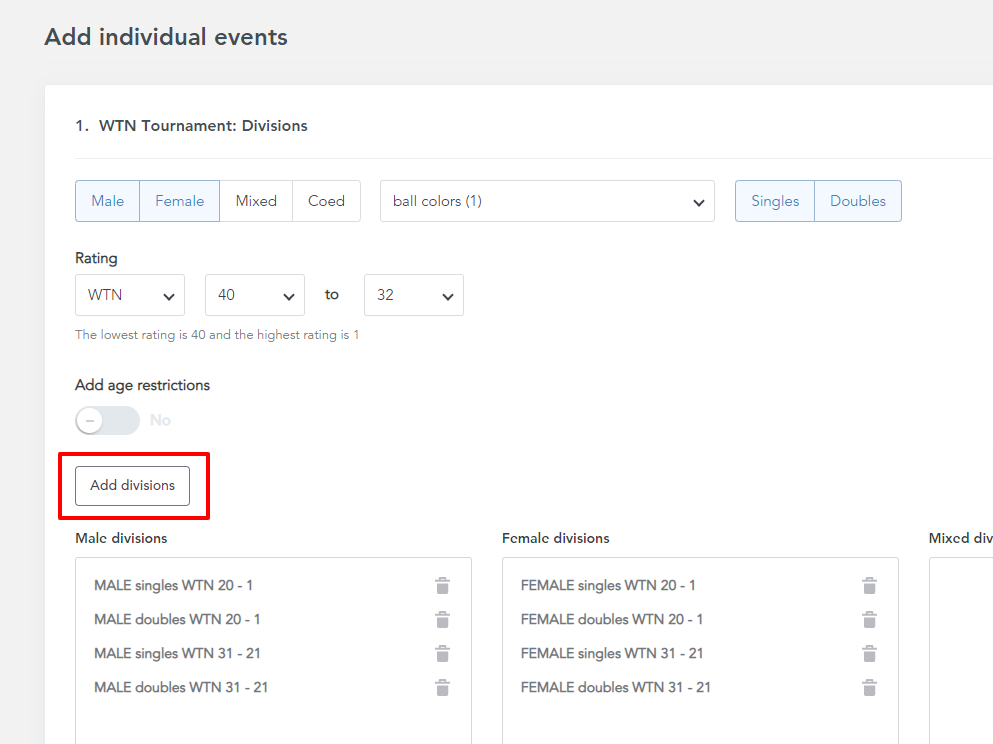Delete FEMALE singles WTN 20 - 1 division
This screenshot has width=993, height=744.
tap(870, 586)
